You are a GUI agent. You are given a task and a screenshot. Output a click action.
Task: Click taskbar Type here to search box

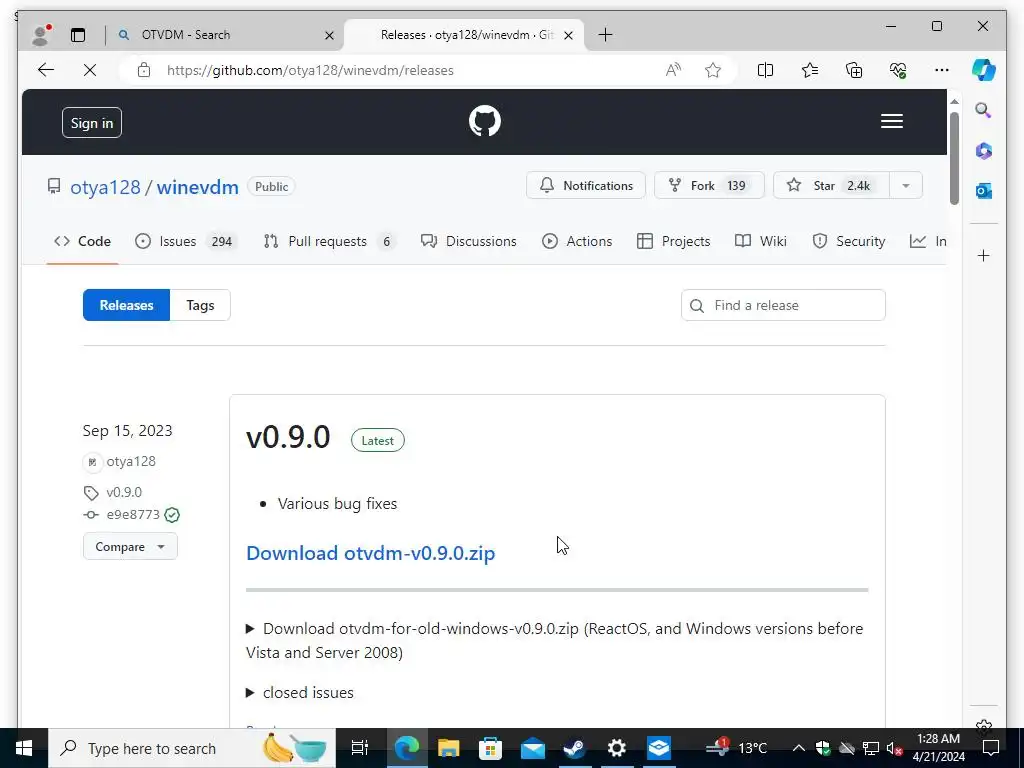pos(192,748)
